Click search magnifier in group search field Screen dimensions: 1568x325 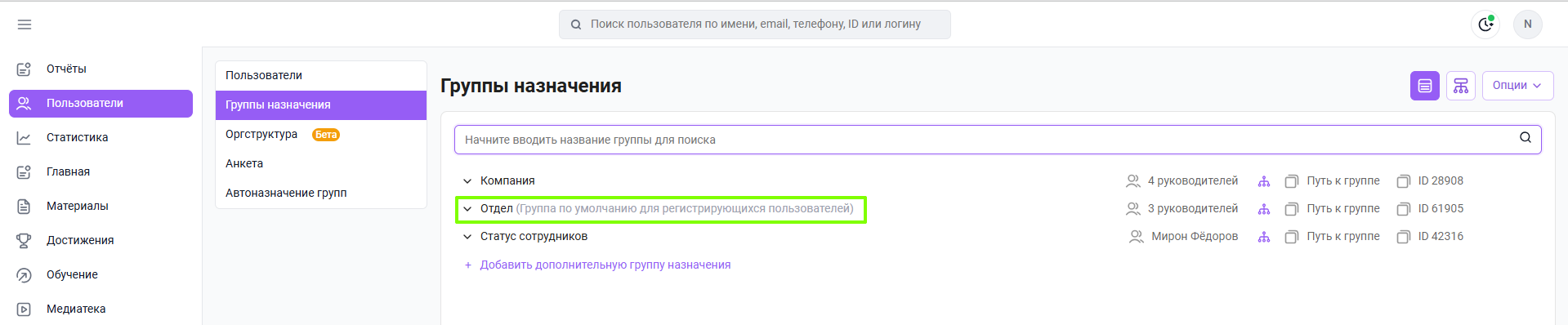pyautogui.click(x=1525, y=138)
